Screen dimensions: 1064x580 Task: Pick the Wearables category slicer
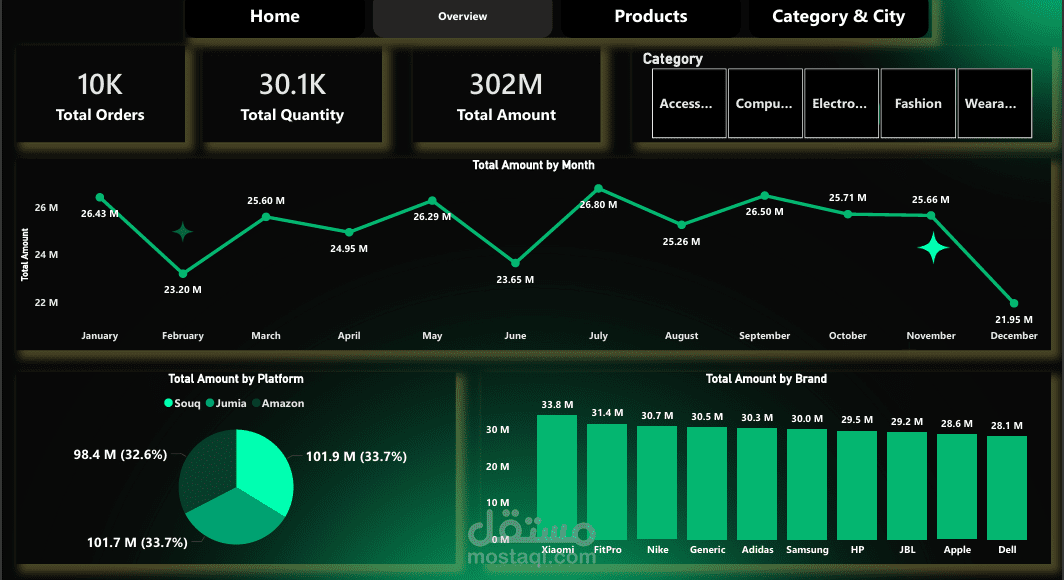(x=995, y=103)
